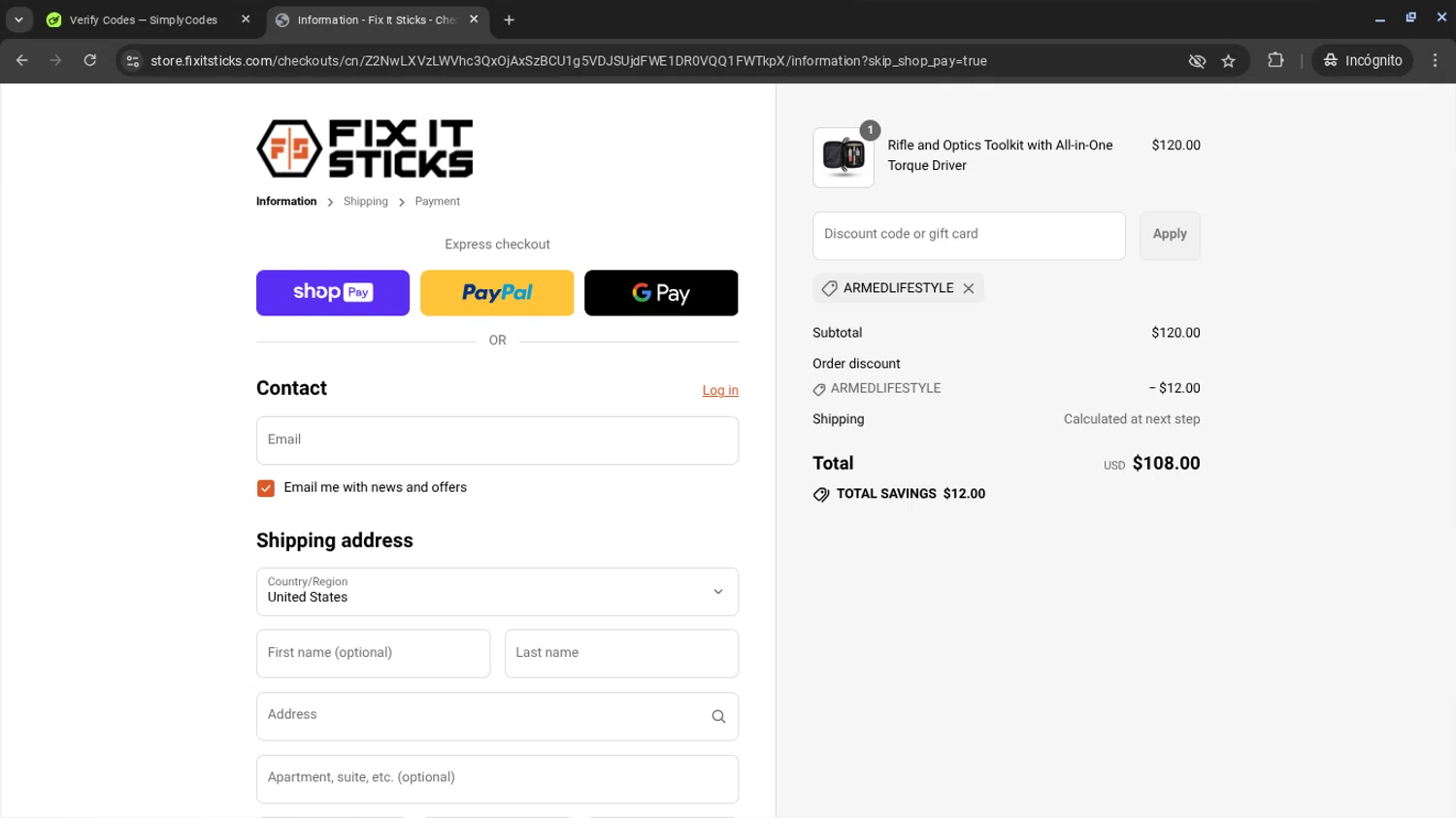Screen dimensions: 1456x818
Task: Bookmark this page with the star icon
Action: pyautogui.click(x=1228, y=61)
